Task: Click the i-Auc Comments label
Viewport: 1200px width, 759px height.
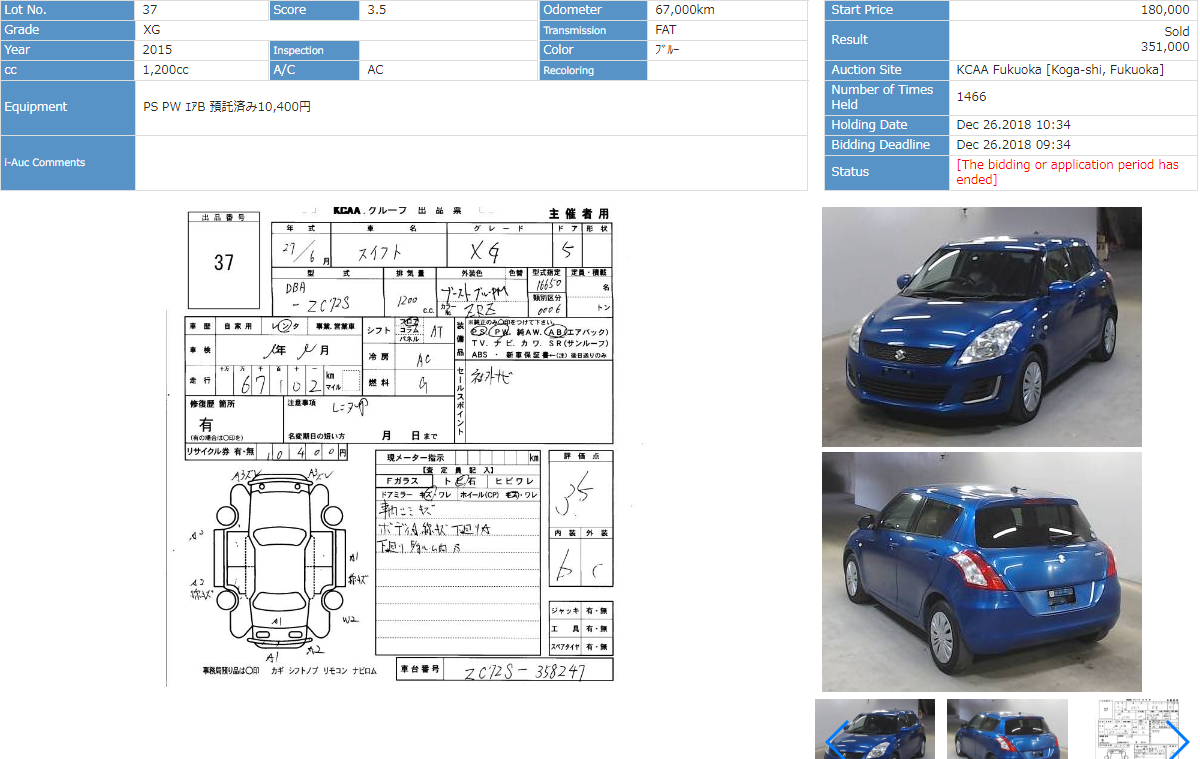Action: [68, 163]
